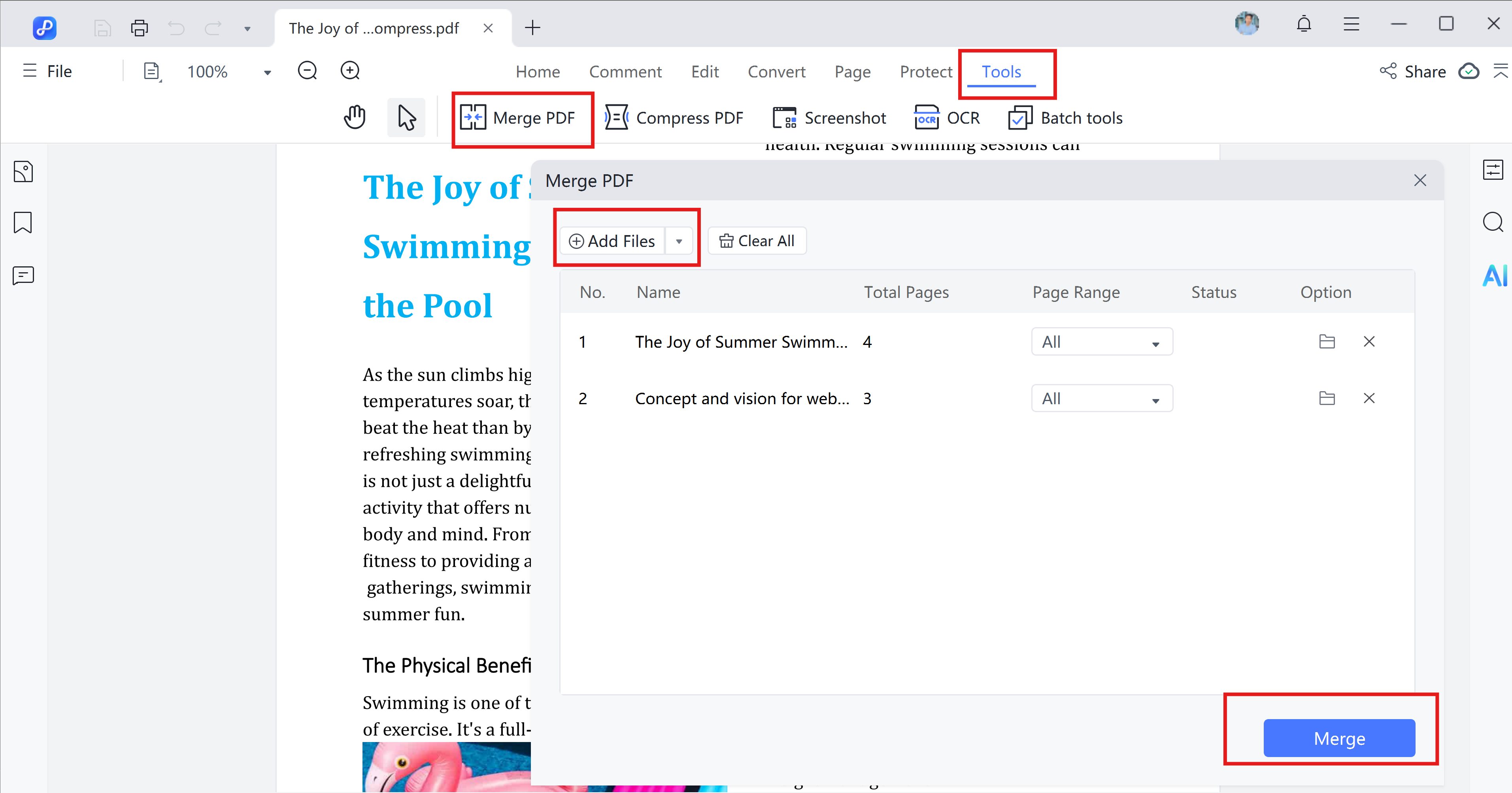The width and height of the screenshot is (1512, 793).
Task: Click the Compress PDF tool
Action: (x=674, y=118)
